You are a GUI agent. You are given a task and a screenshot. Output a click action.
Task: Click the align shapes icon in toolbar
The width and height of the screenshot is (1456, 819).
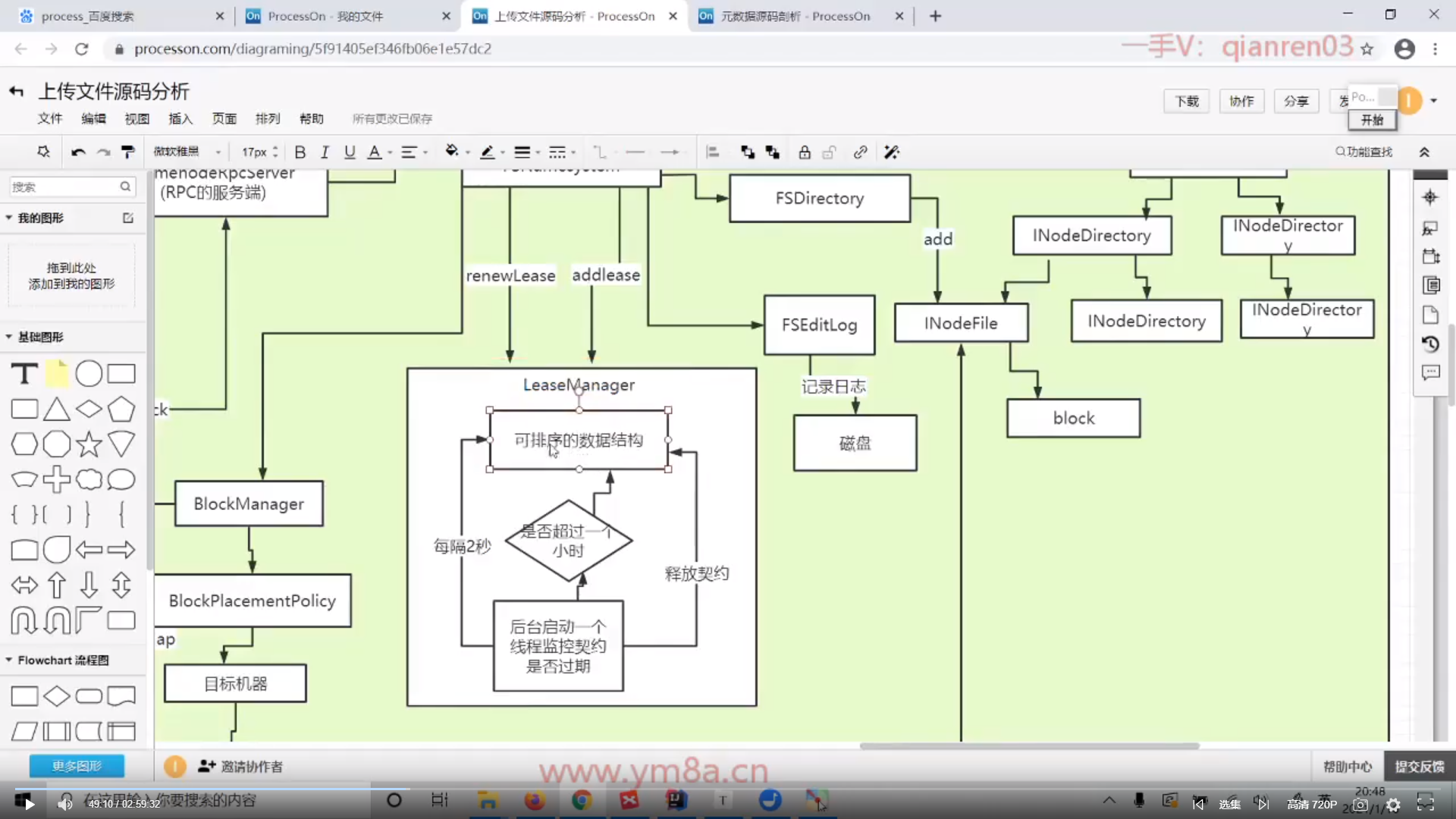tap(713, 152)
